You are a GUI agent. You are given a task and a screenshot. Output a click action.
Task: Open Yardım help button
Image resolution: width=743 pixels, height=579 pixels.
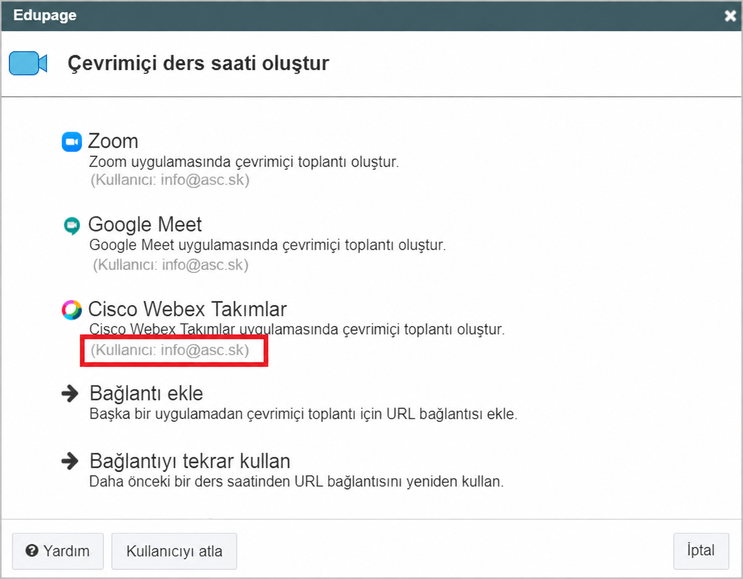pos(58,551)
